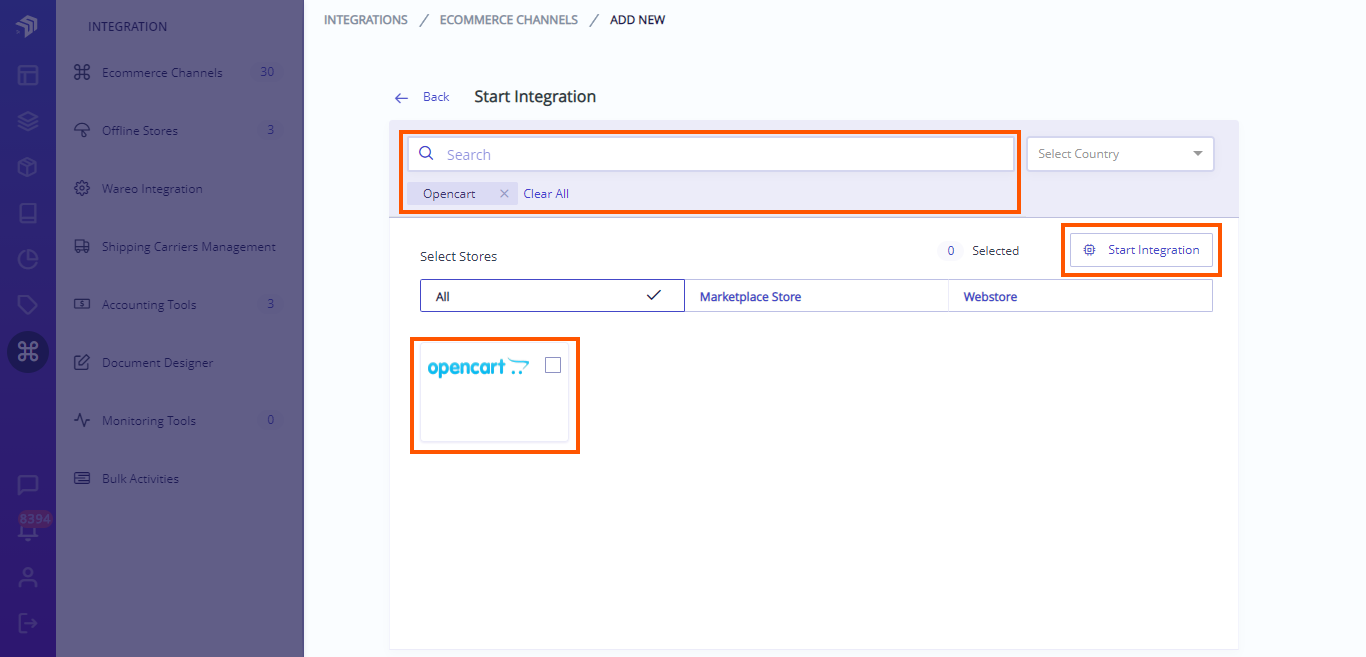Switch to the Marketplace Store tab

point(816,296)
